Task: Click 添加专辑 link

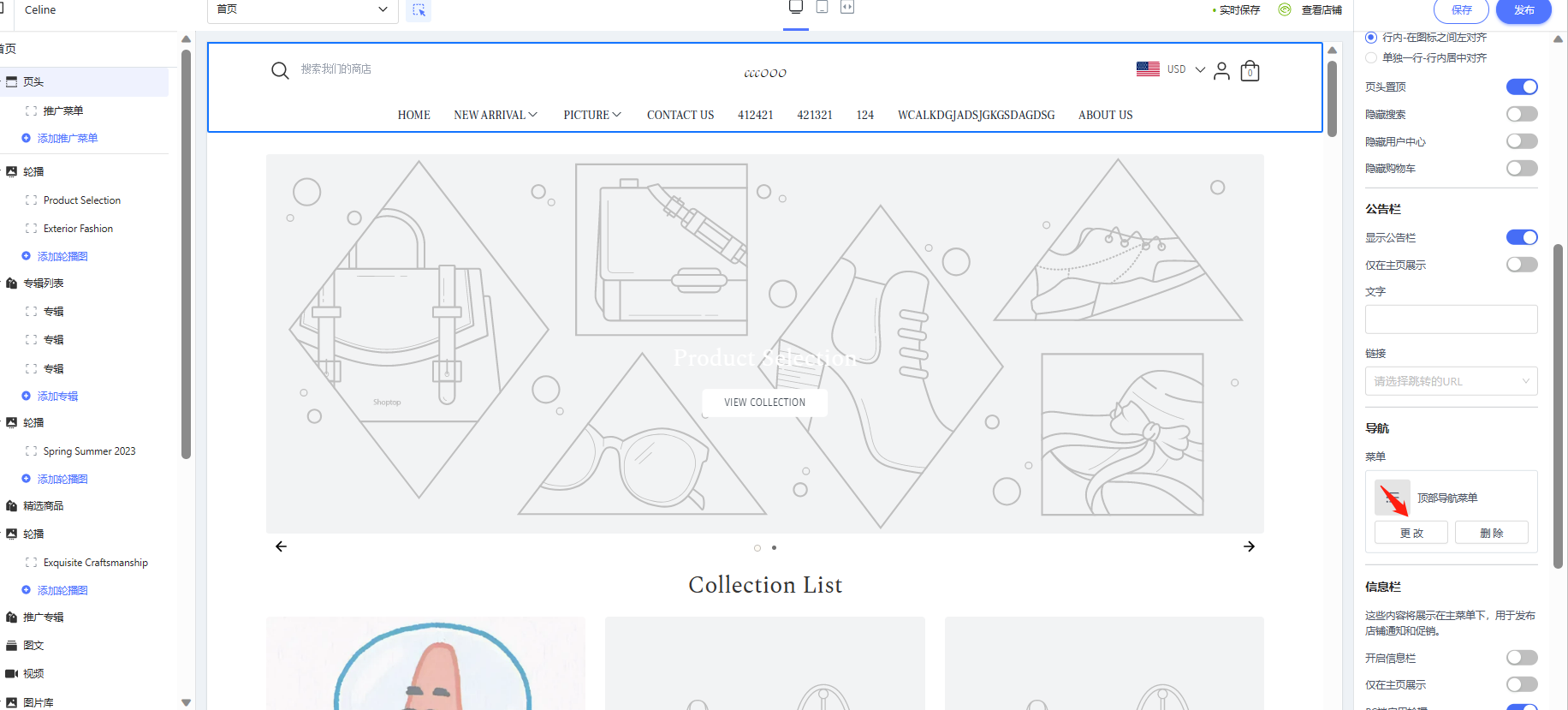Action: tap(57, 396)
